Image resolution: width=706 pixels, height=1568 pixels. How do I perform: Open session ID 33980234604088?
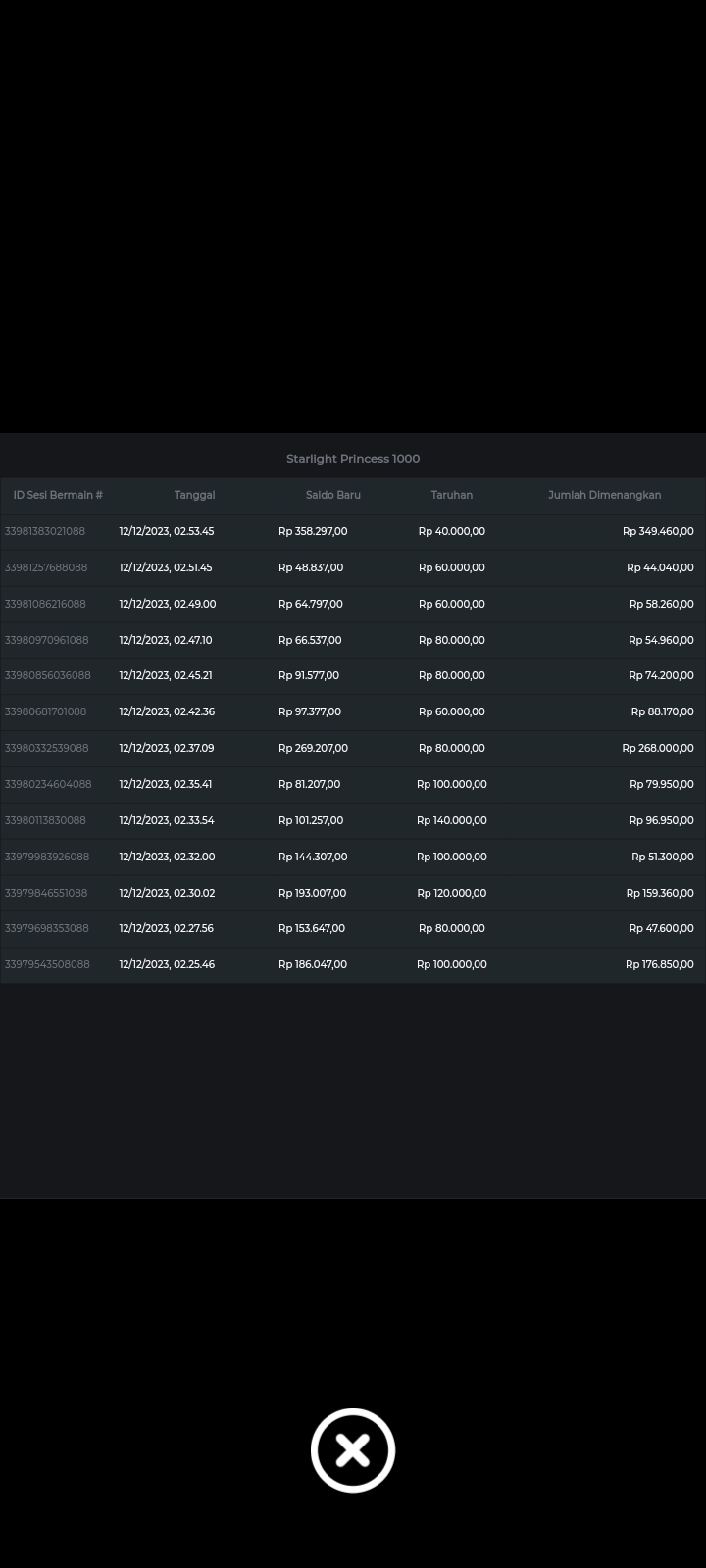tap(48, 784)
